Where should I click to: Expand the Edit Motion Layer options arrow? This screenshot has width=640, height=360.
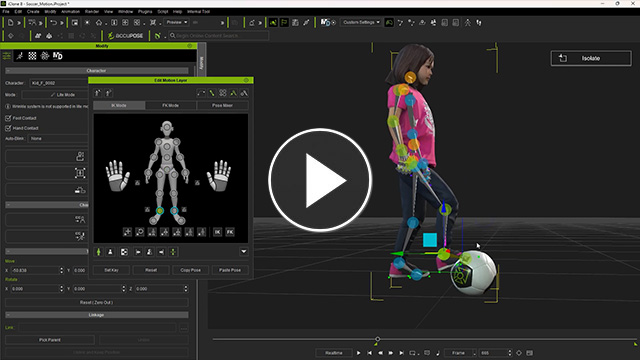[244, 251]
